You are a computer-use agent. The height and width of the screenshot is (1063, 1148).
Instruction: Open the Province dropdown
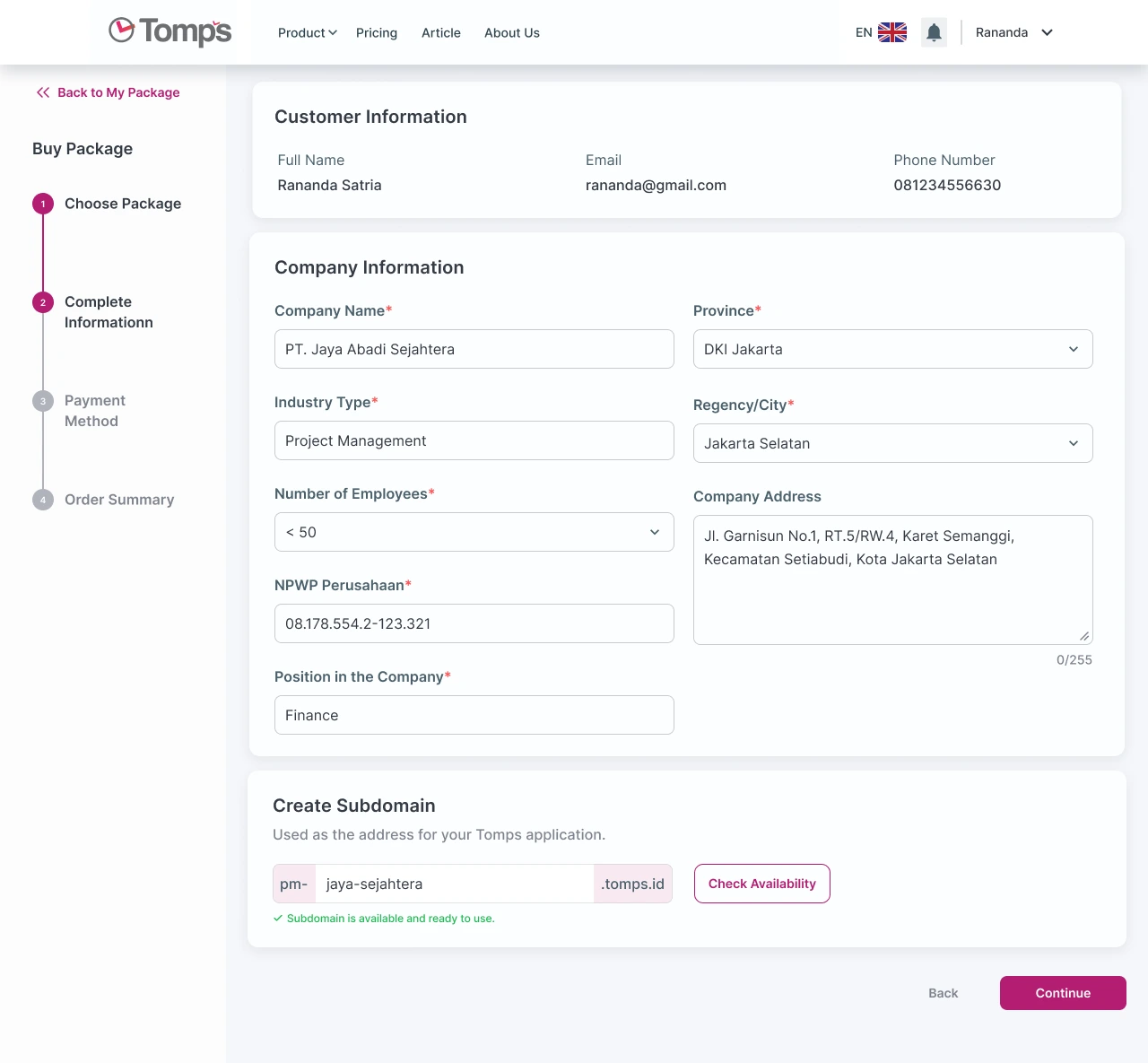[892, 349]
